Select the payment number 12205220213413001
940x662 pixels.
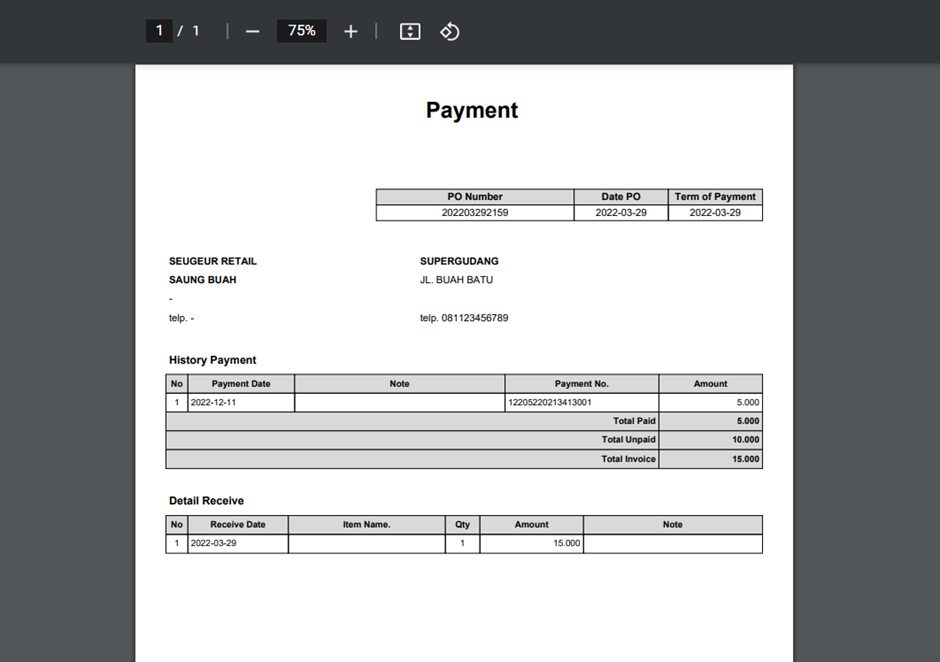click(550, 403)
